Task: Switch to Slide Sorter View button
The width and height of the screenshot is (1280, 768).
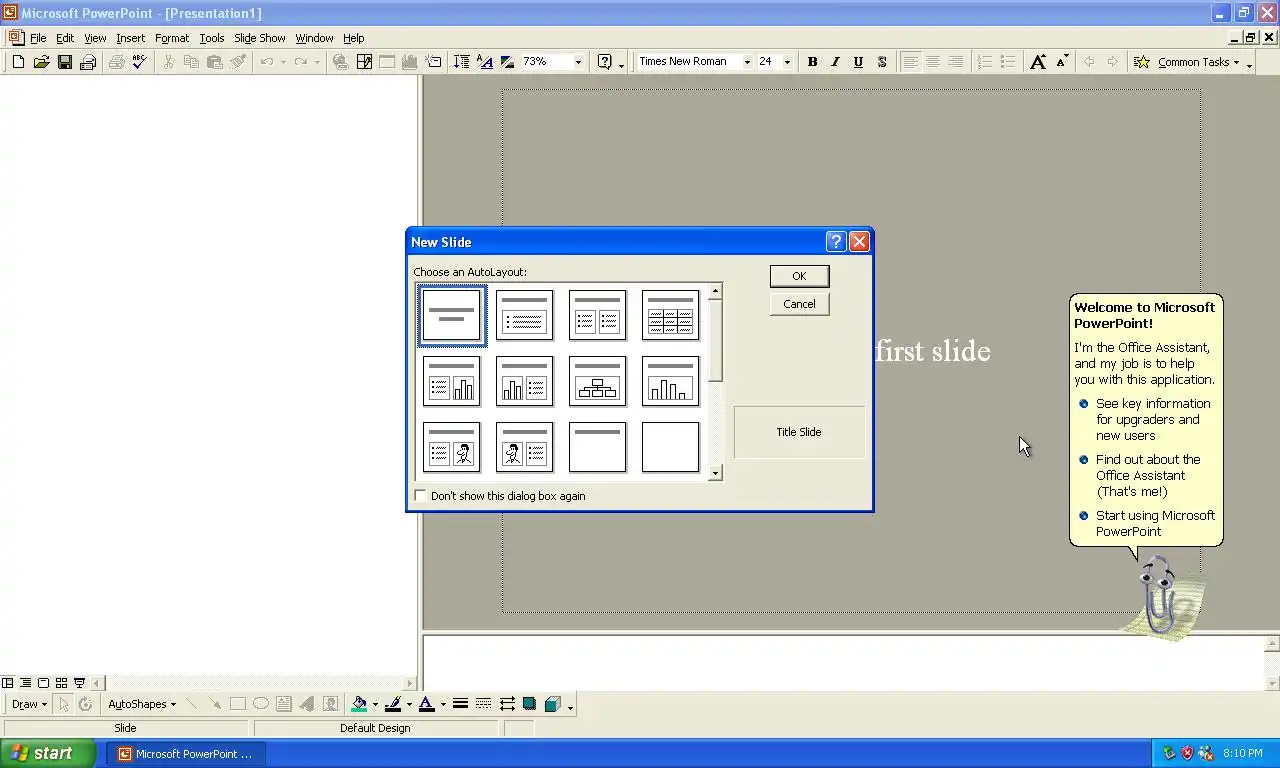Action: (x=61, y=683)
